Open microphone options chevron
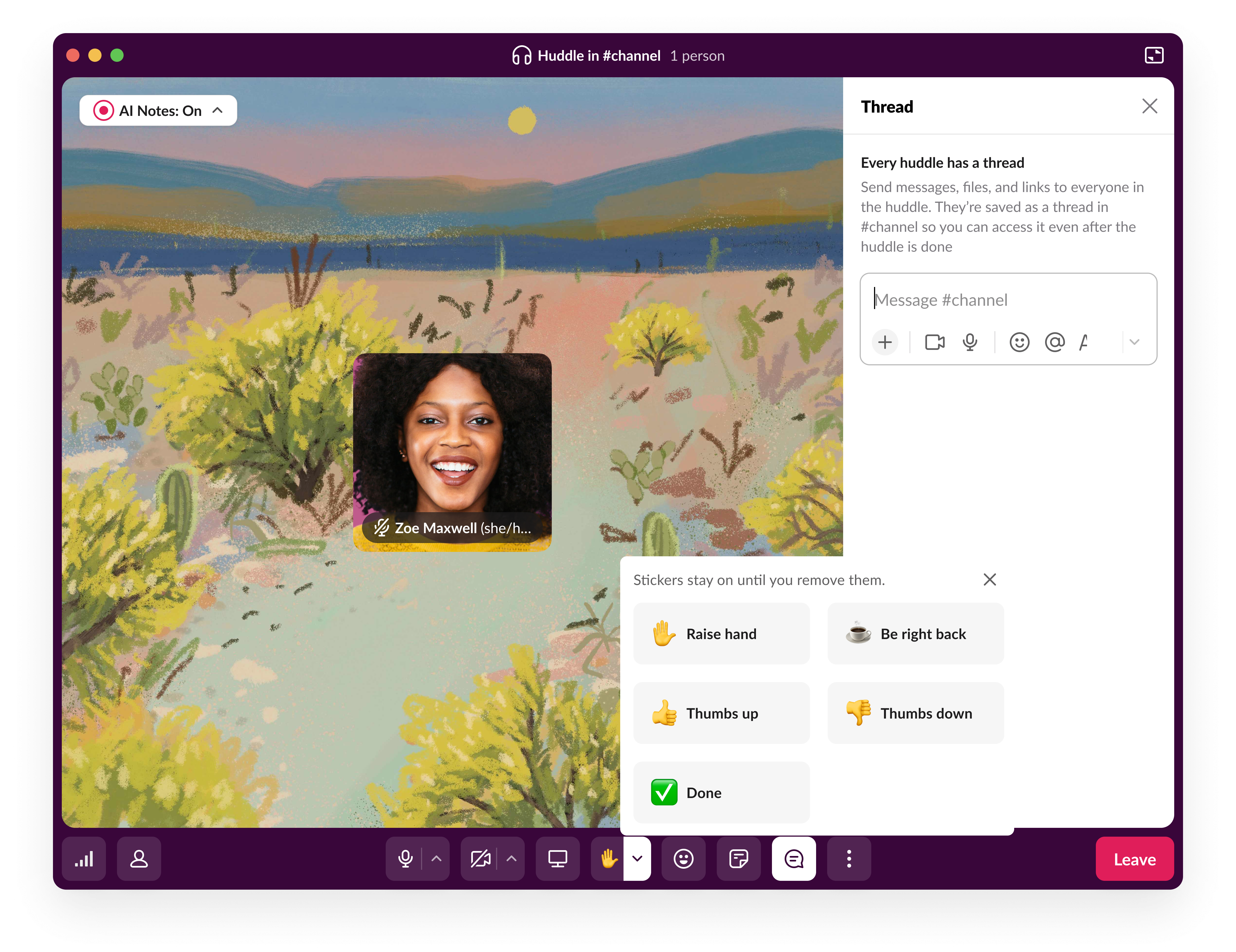Screen dimensions: 1236x952 point(436,859)
